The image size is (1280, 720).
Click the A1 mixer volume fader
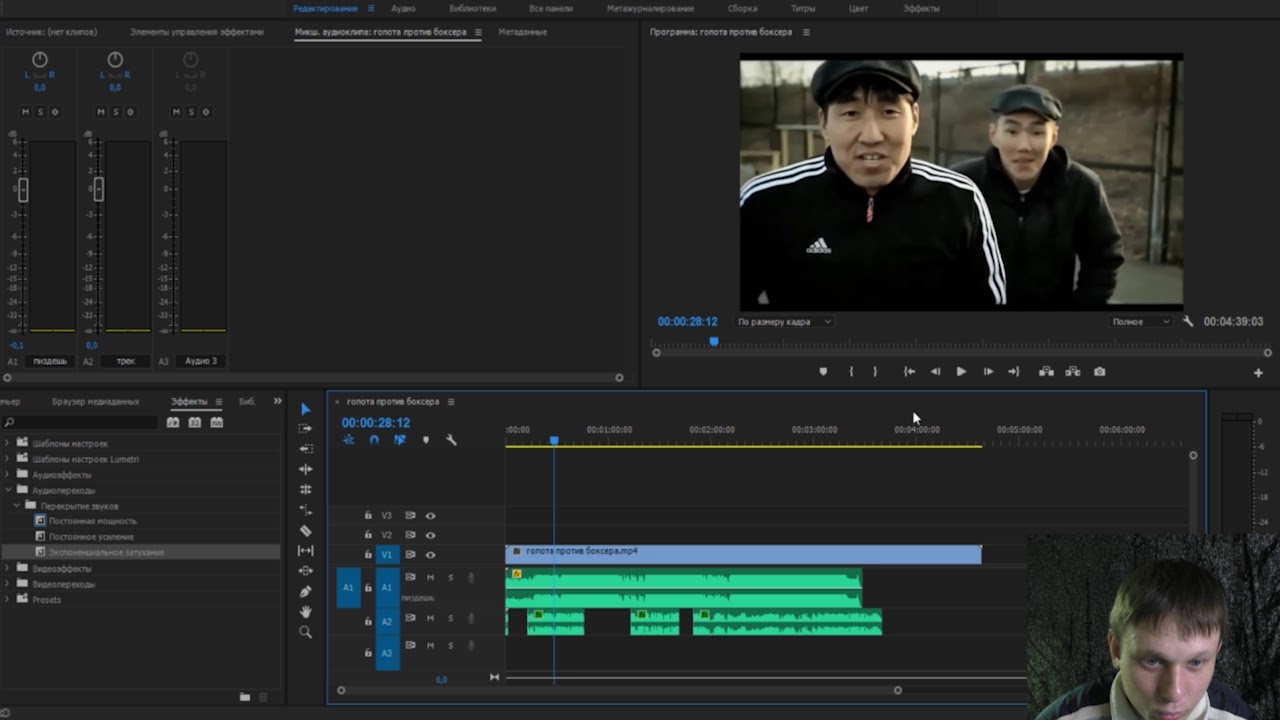pyautogui.click(x=23, y=190)
